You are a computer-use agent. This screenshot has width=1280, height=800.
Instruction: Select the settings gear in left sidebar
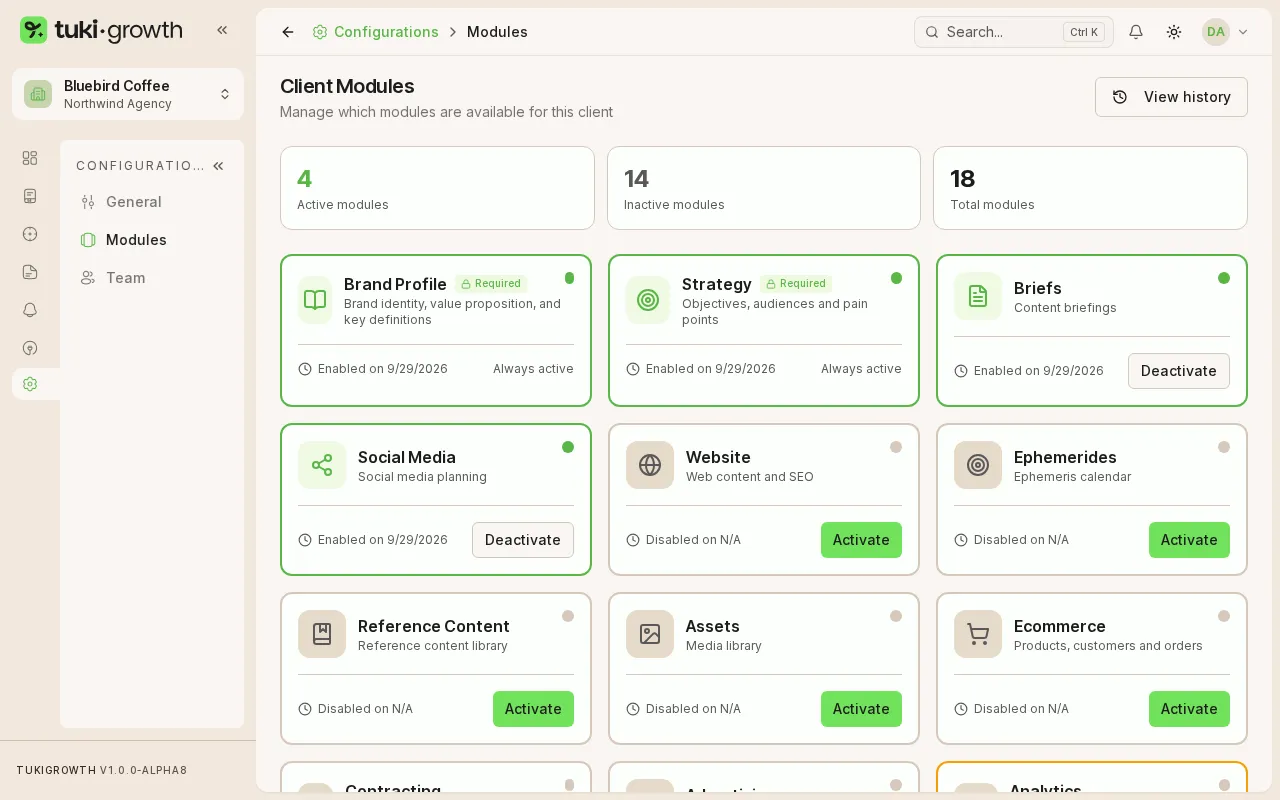click(30, 384)
